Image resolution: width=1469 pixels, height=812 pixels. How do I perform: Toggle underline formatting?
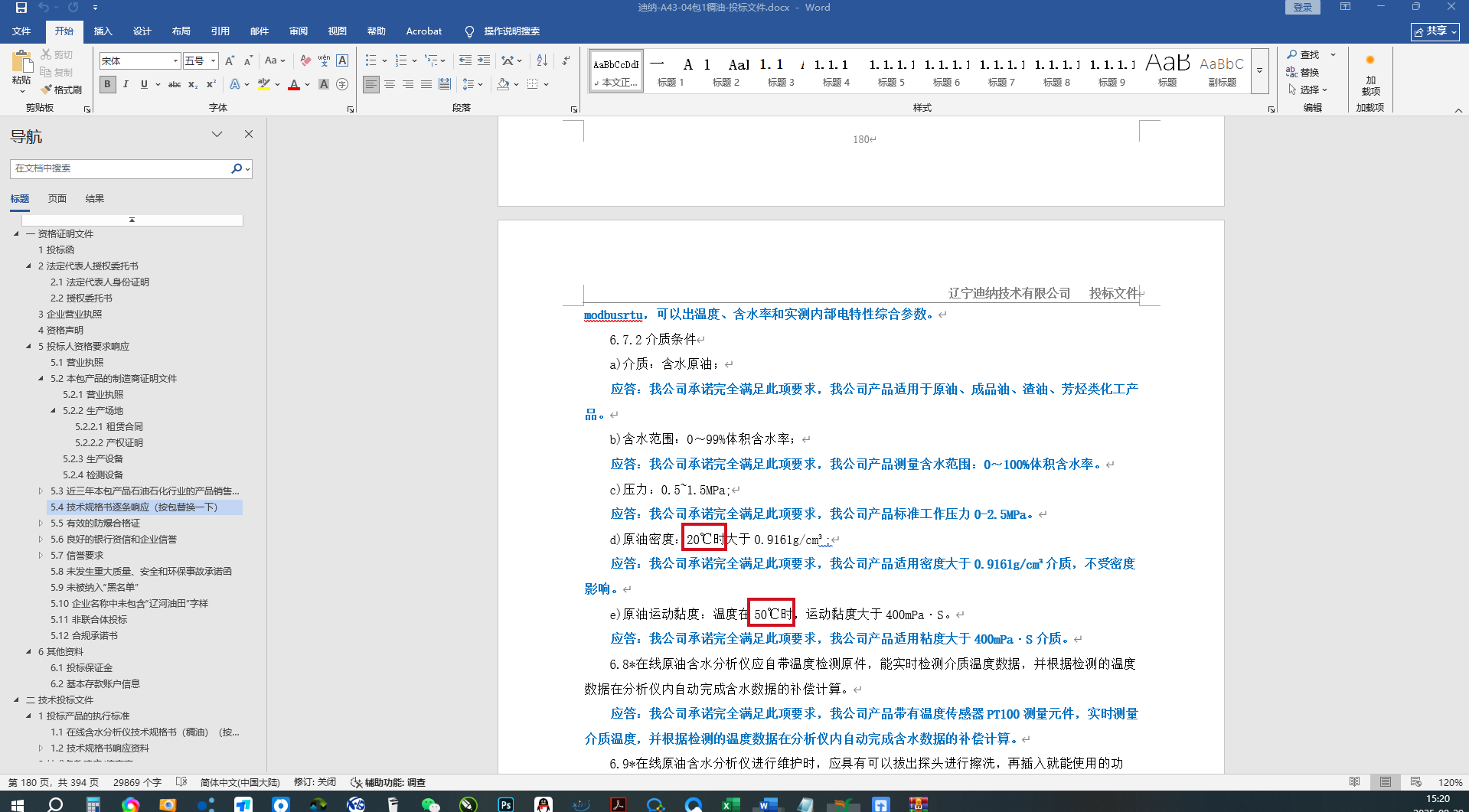pyautogui.click(x=144, y=84)
